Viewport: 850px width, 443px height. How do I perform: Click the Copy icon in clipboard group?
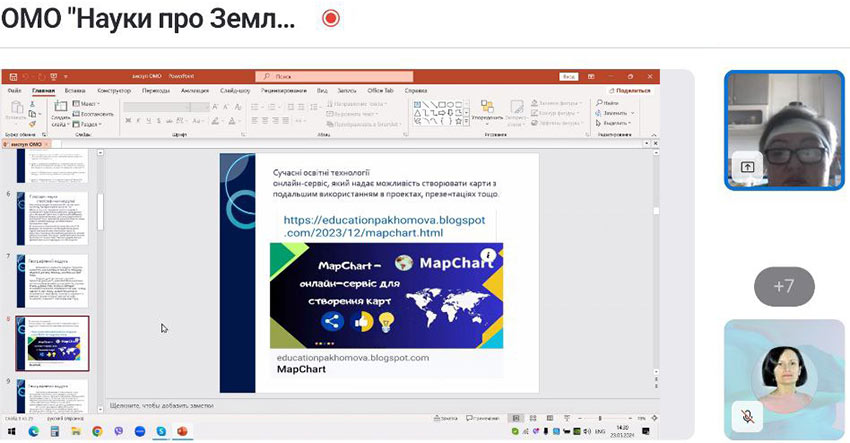pos(33,114)
